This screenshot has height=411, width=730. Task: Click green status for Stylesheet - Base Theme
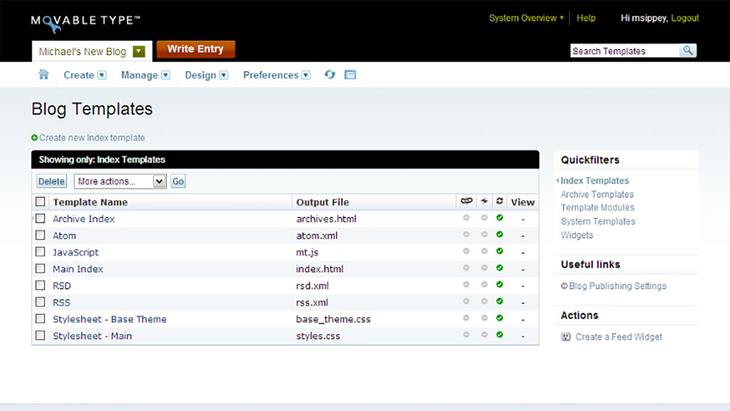pos(500,318)
